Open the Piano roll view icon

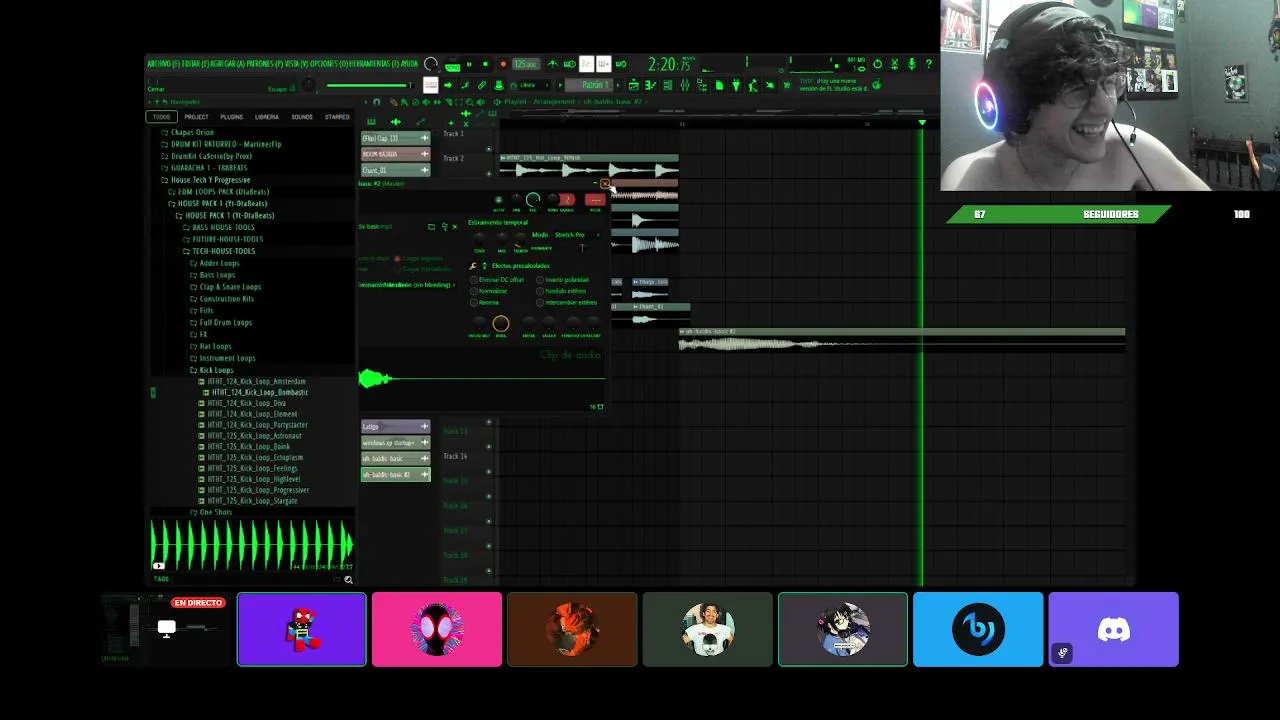pos(650,85)
